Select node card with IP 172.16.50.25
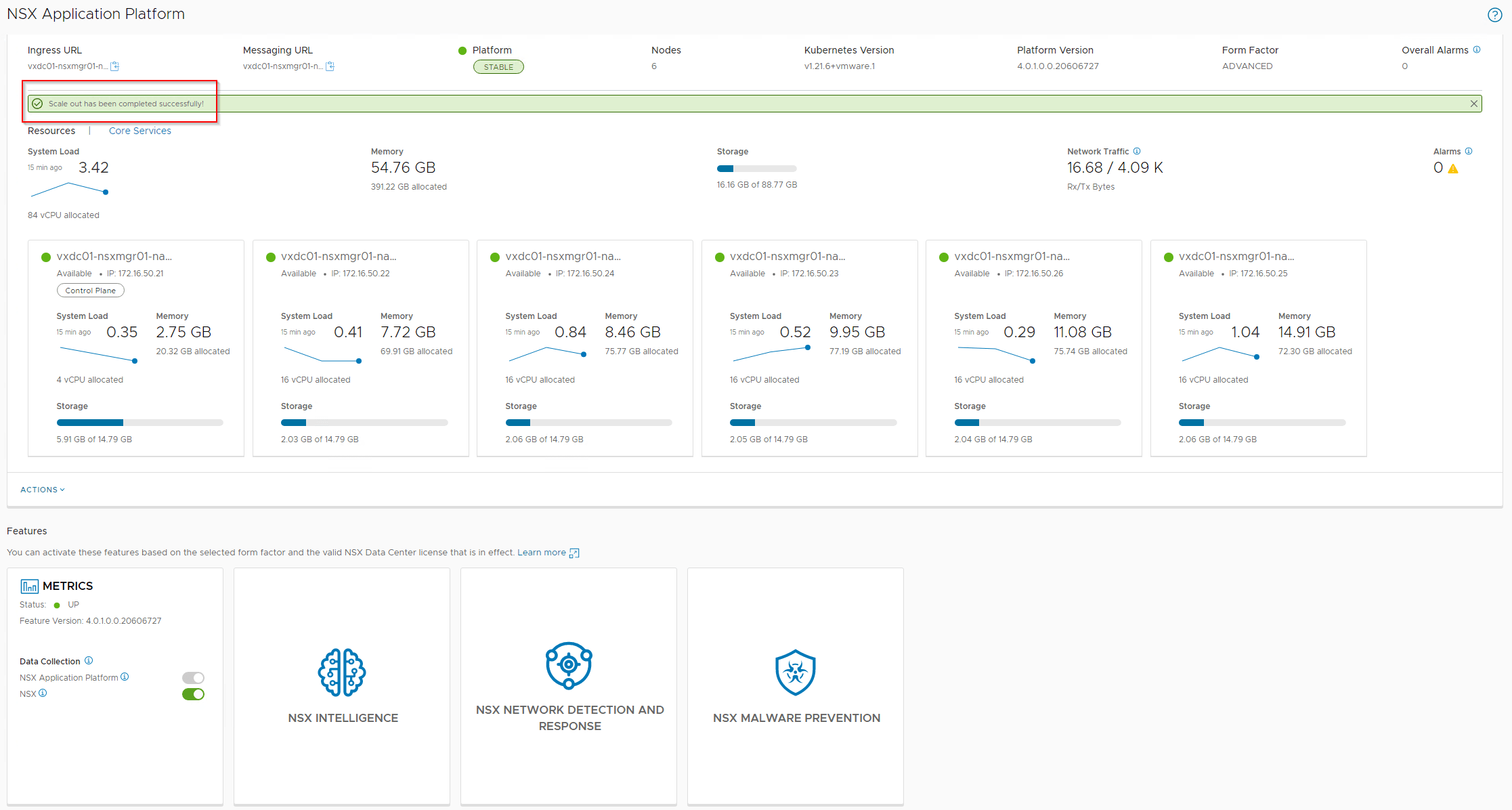 click(x=1258, y=348)
